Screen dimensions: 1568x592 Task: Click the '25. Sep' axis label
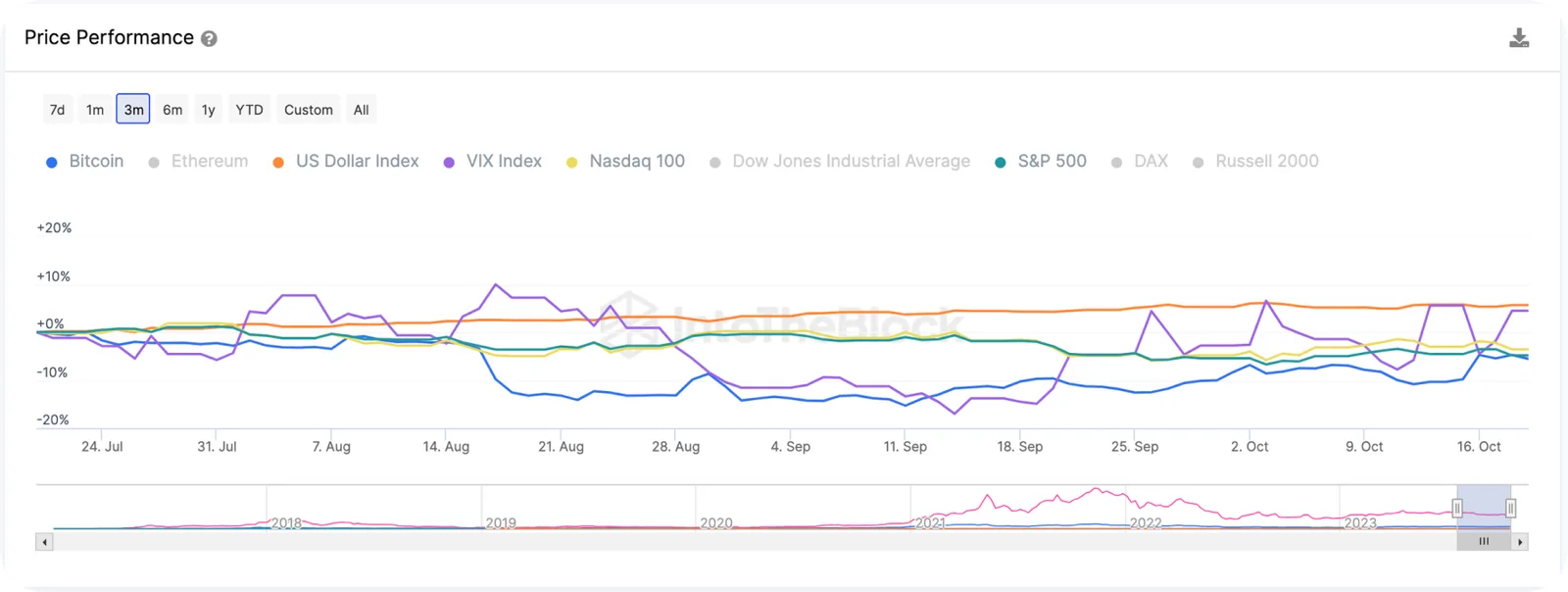pyautogui.click(x=1135, y=447)
